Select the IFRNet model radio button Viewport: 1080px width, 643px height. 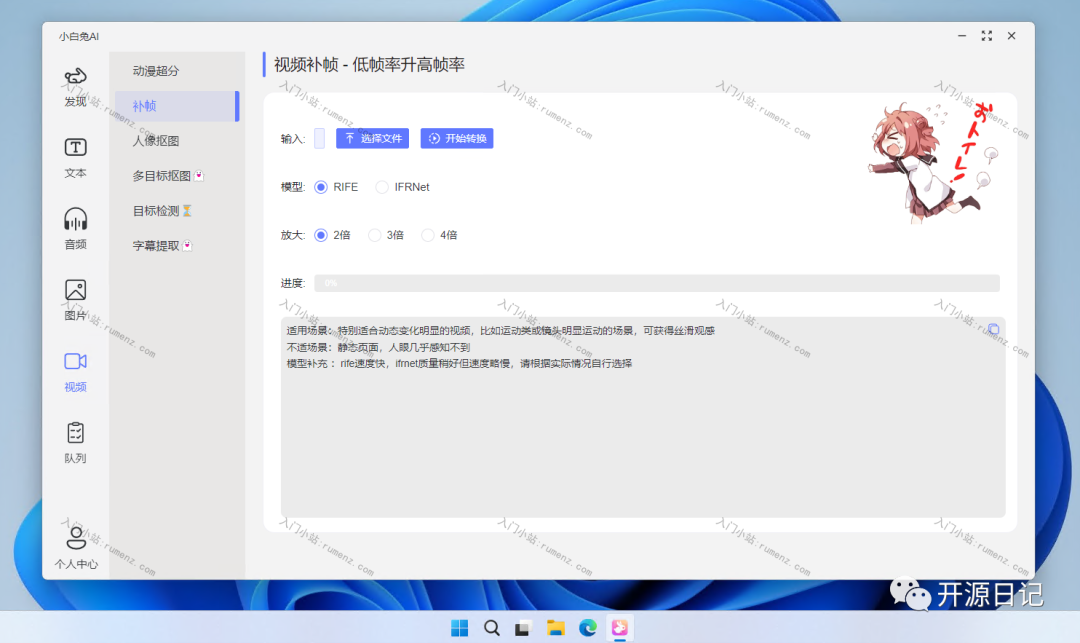382,187
